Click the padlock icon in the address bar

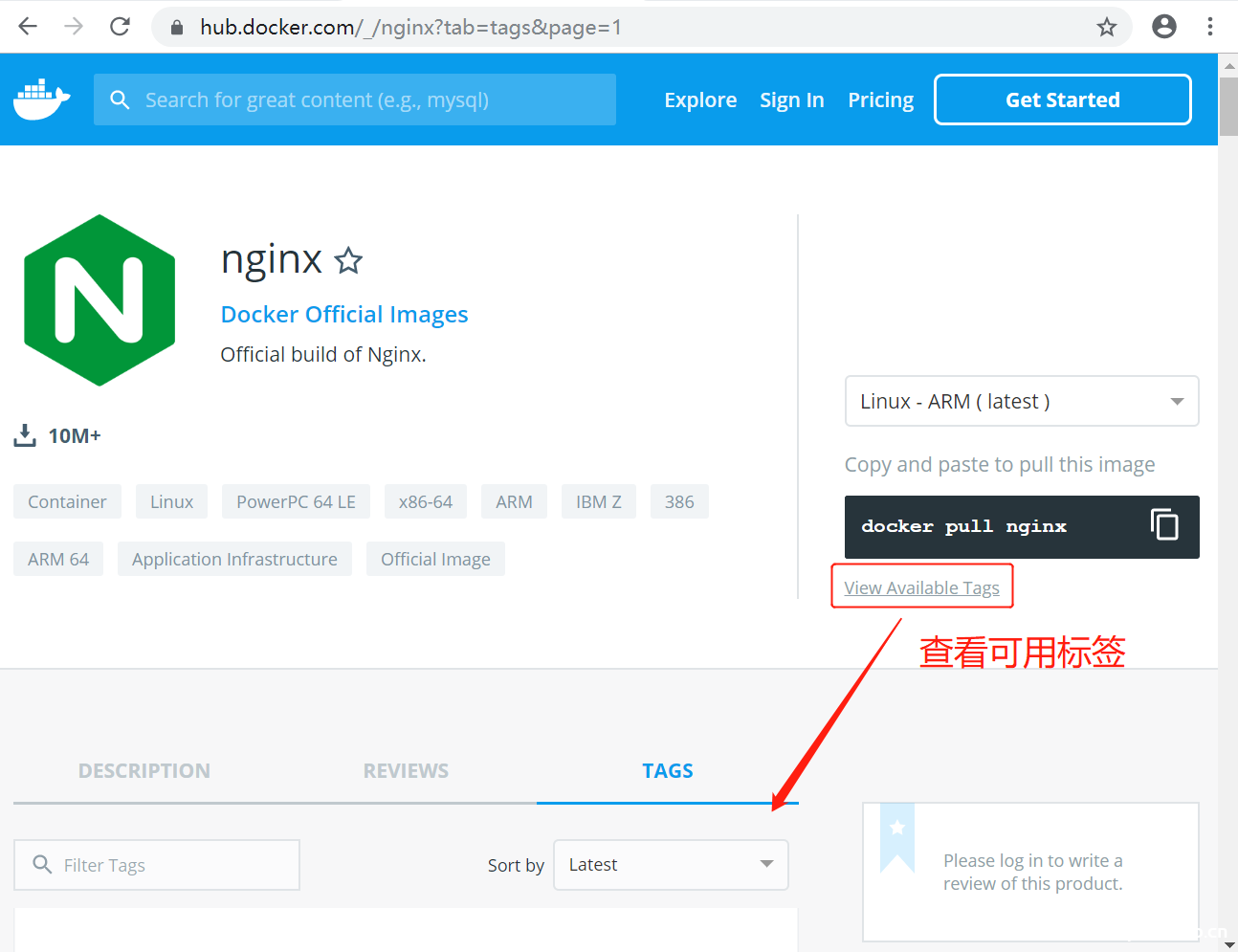click(x=176, y=27)
